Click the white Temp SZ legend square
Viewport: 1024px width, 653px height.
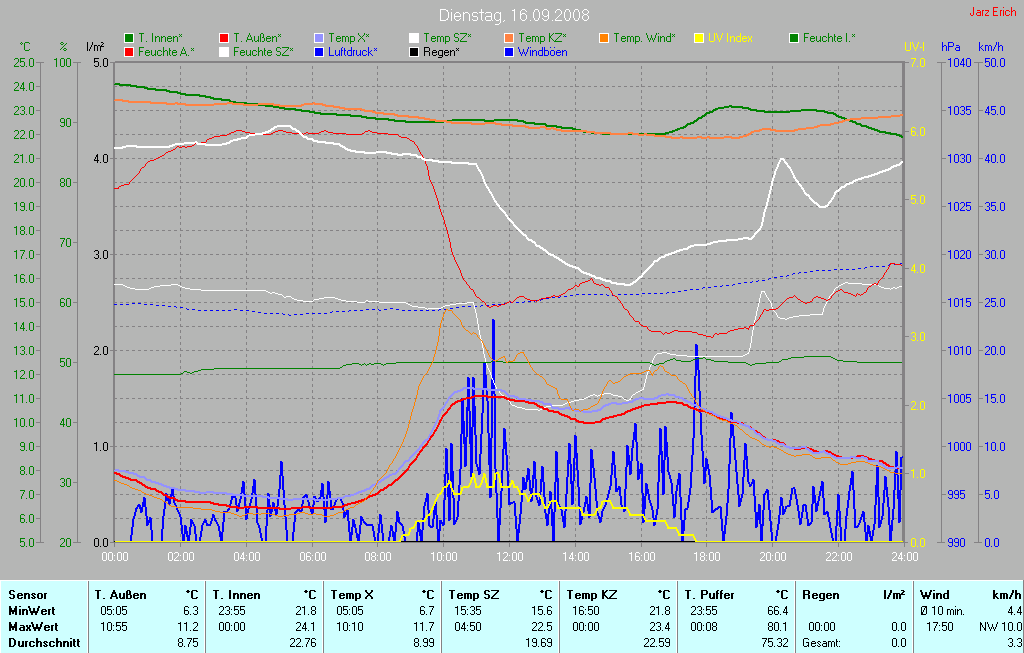pos(414,38)
